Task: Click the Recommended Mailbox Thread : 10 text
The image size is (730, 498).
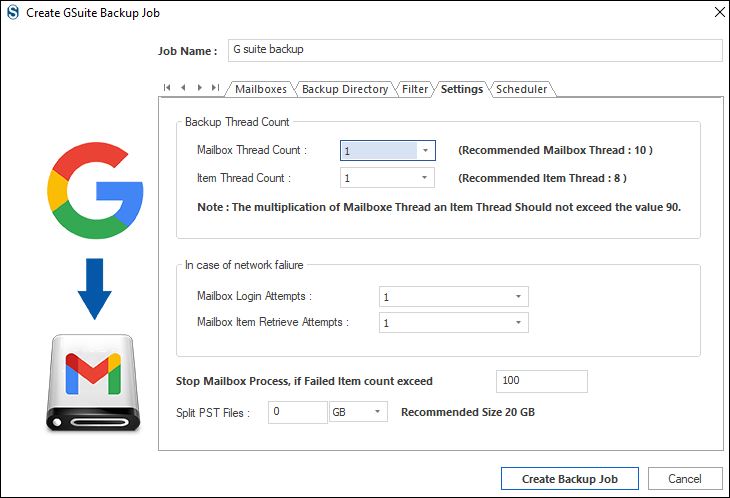Action: [555, 150]
